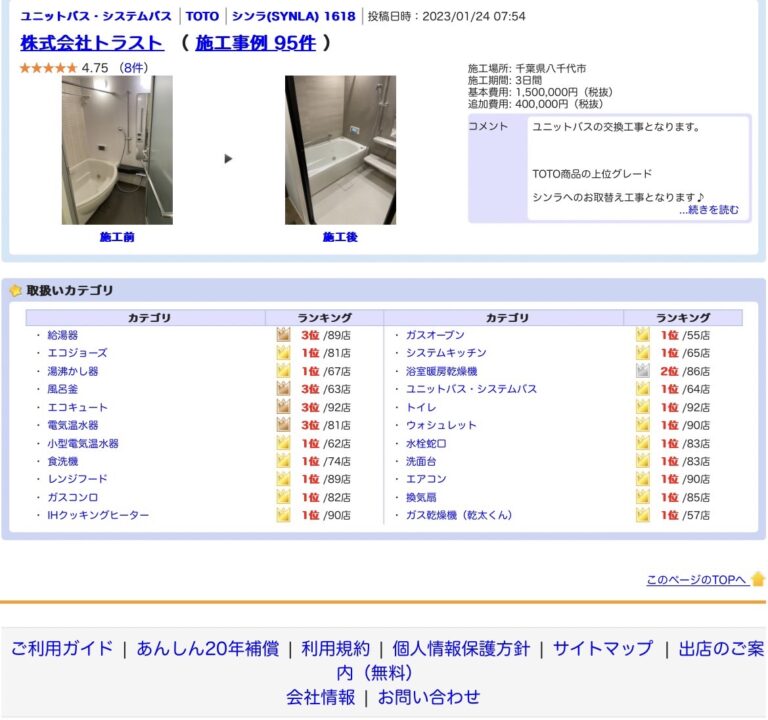The height and width of the screenshot is (720, 768).
Task: Click the orange star rating icons
Action: click(x=48, y=68)
